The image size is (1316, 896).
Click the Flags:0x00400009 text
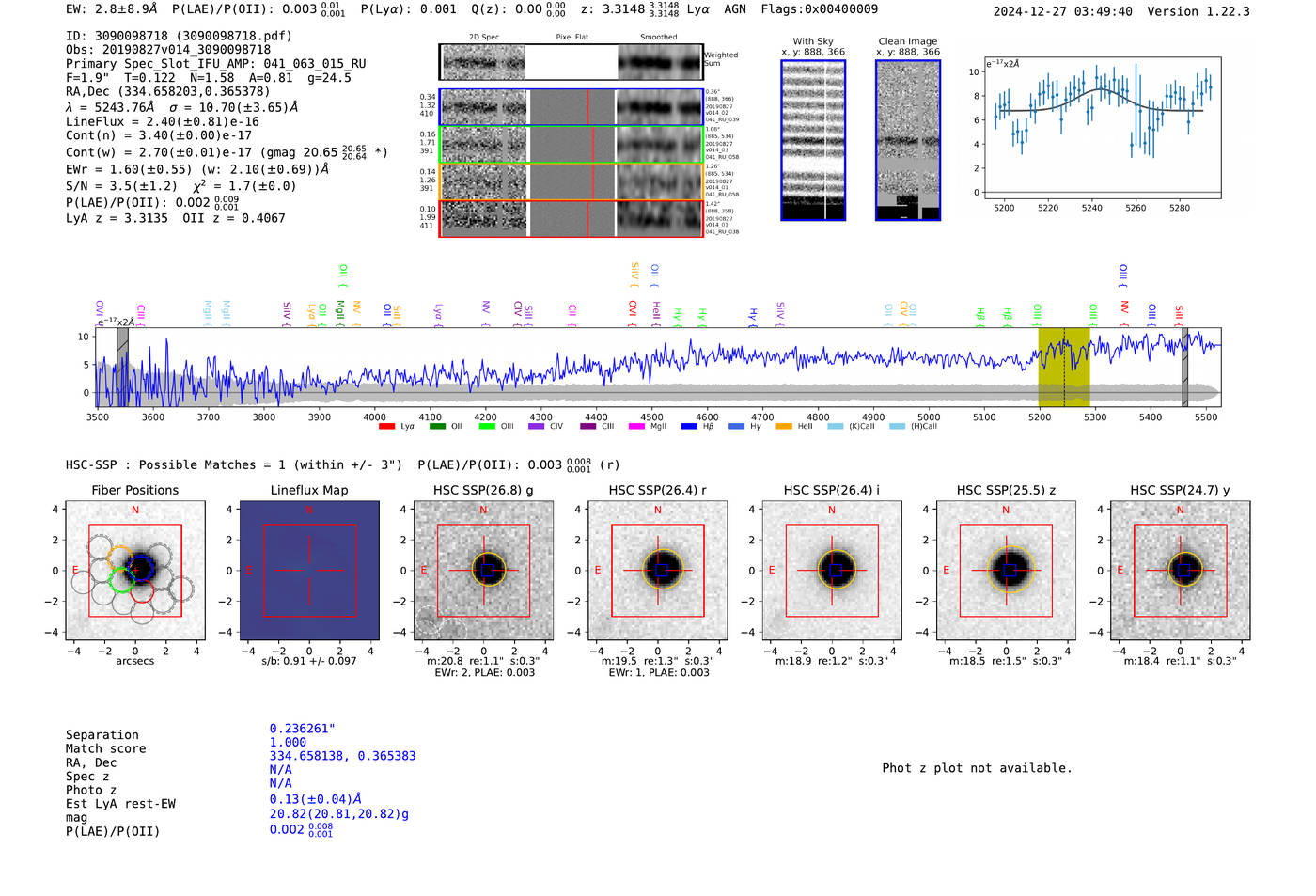(820, 9)
